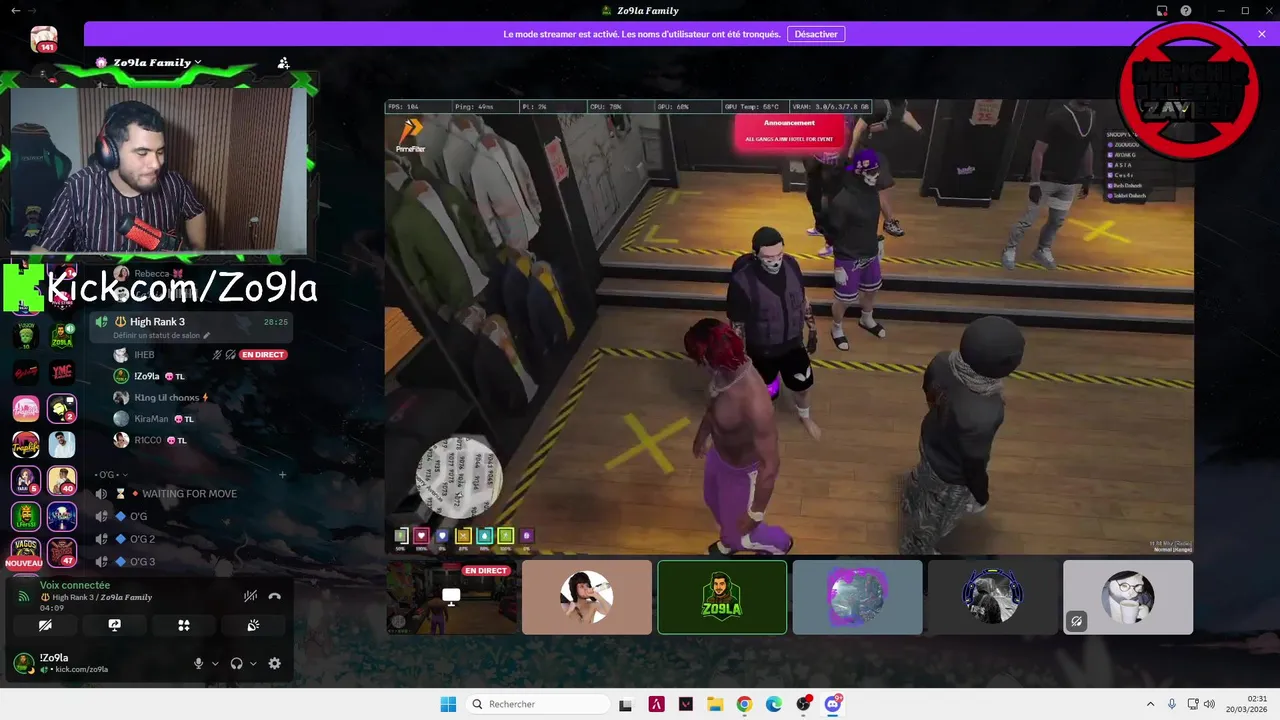Open the inbox icon in title bar
Screen dimensions: 1280x720
(1161, 10)
